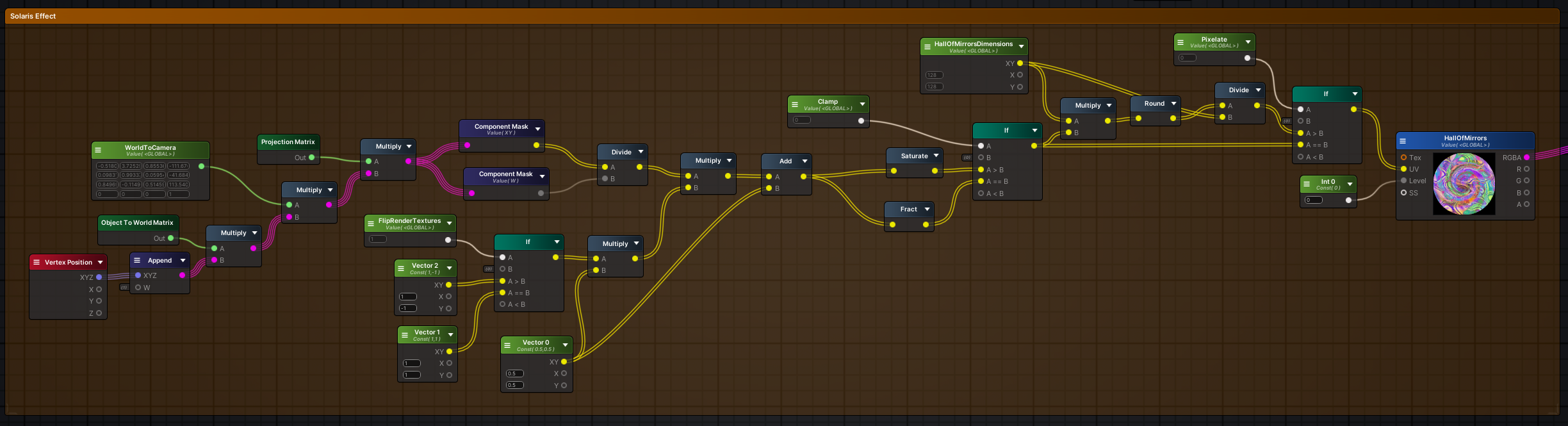Click the W input port on Append node

[x=138, y=288]
